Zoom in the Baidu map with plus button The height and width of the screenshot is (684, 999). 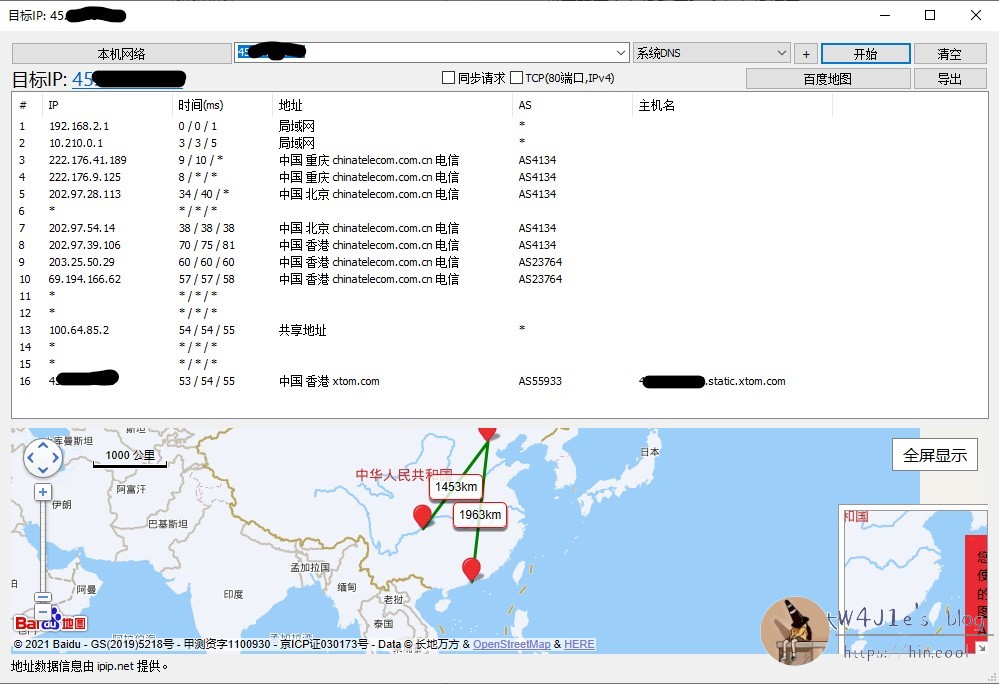43,492
